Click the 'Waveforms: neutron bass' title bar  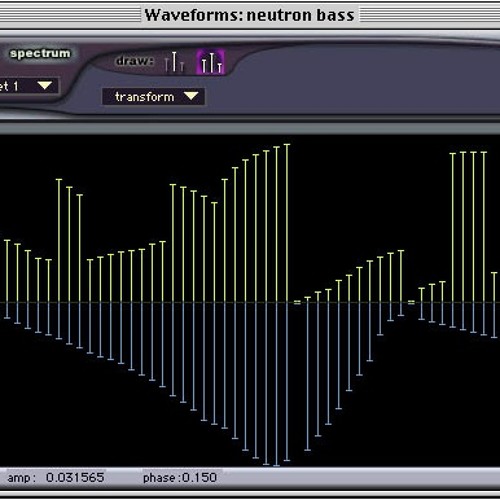250,15
